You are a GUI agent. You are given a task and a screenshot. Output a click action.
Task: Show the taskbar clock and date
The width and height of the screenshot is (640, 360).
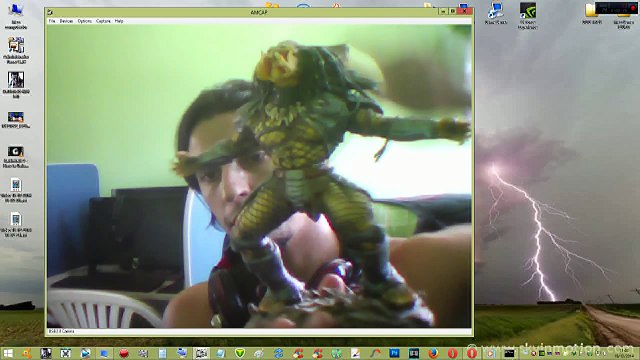[x=624, y=353]
